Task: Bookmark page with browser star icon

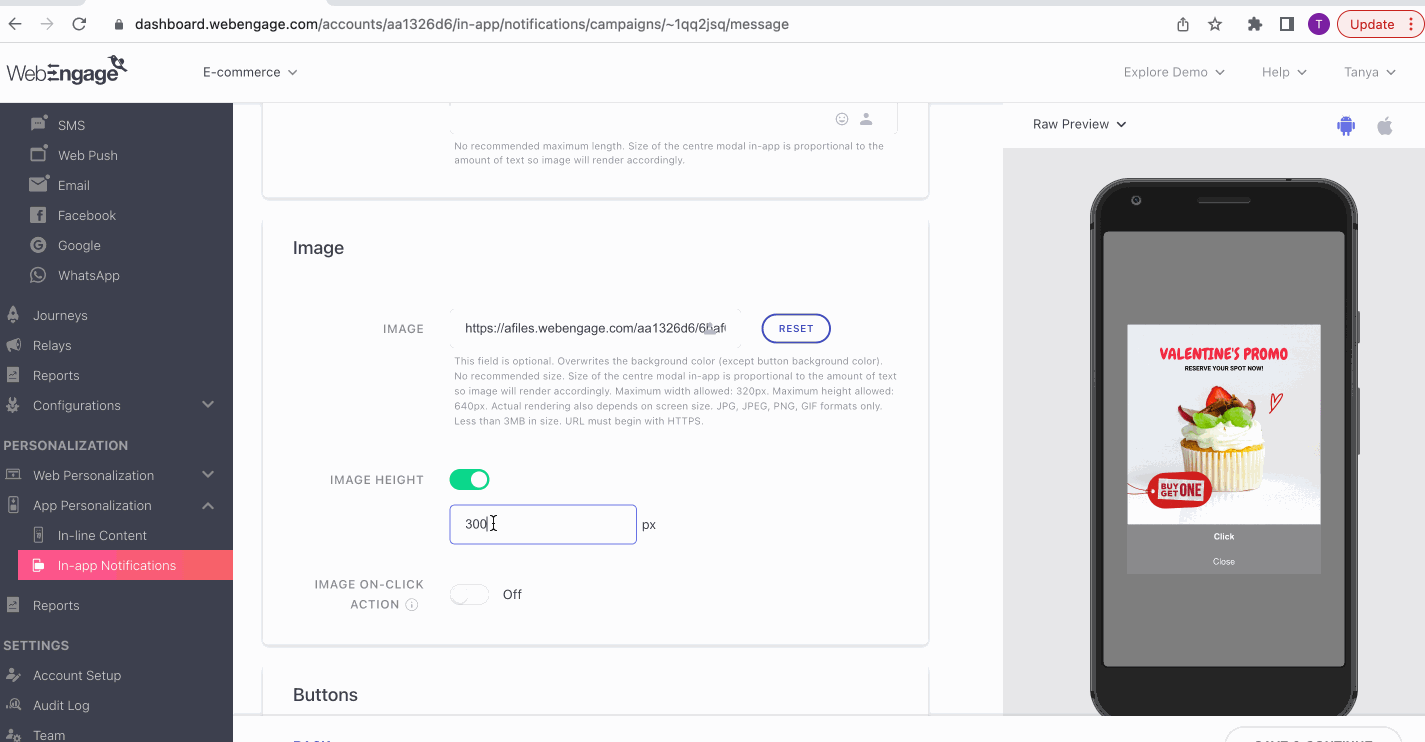Action: (1215, 24)
